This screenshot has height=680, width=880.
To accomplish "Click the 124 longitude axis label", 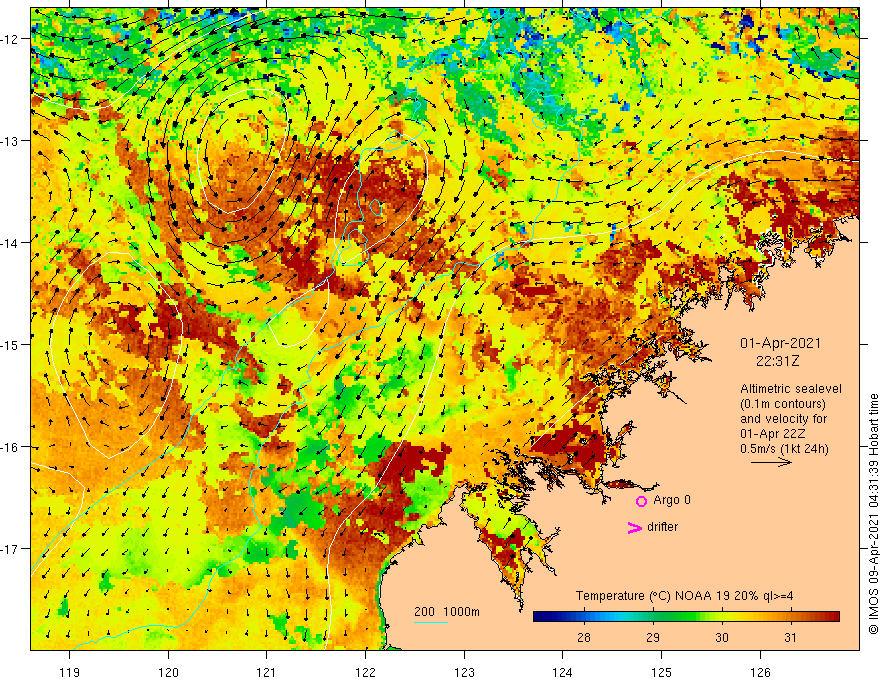I will 563,672.
